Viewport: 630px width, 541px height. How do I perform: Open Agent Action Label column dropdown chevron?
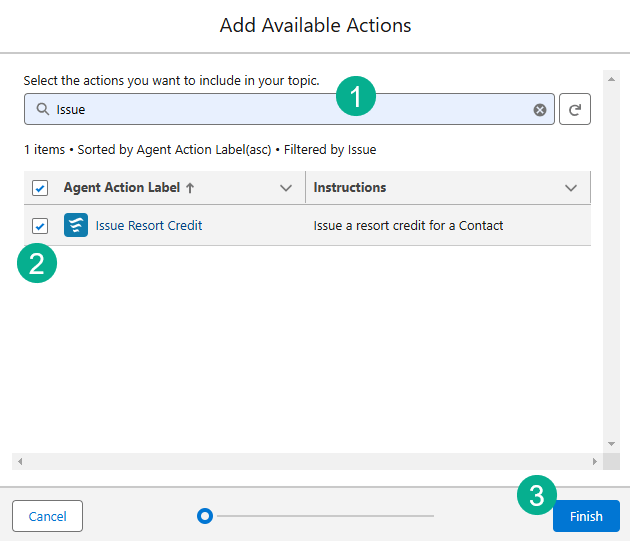click(286, 188)
